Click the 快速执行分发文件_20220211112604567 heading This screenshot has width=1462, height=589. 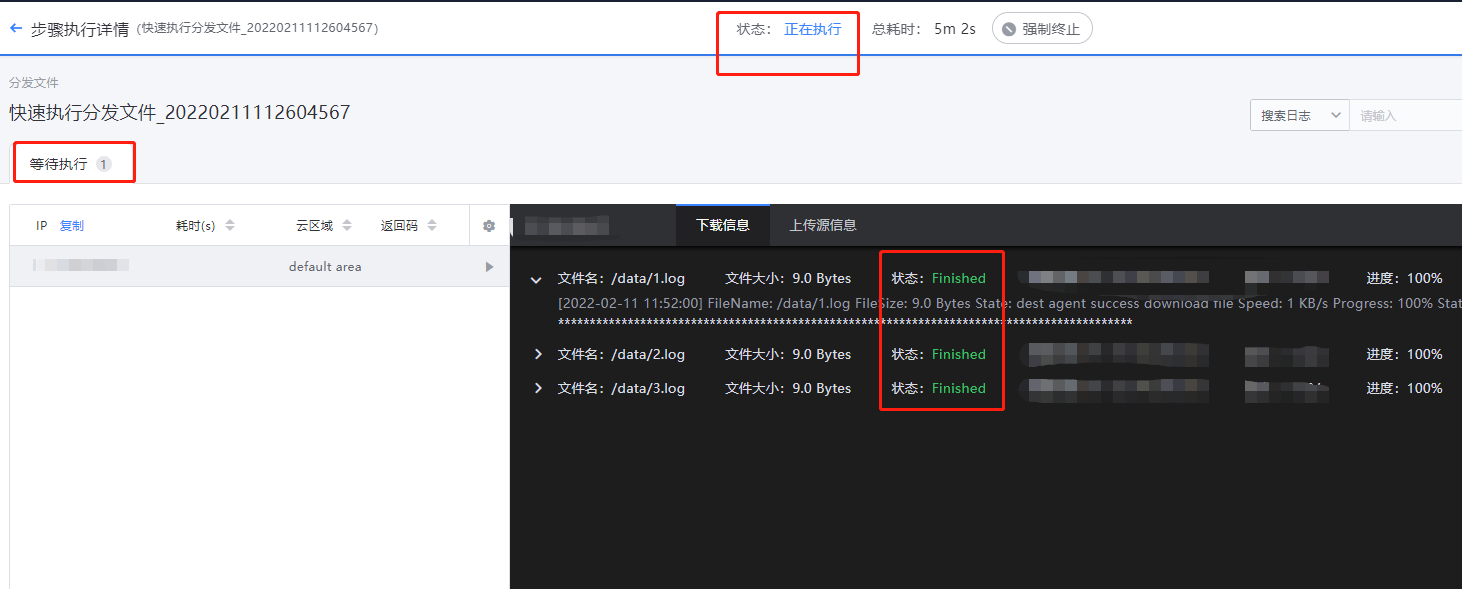coord(180,112)
